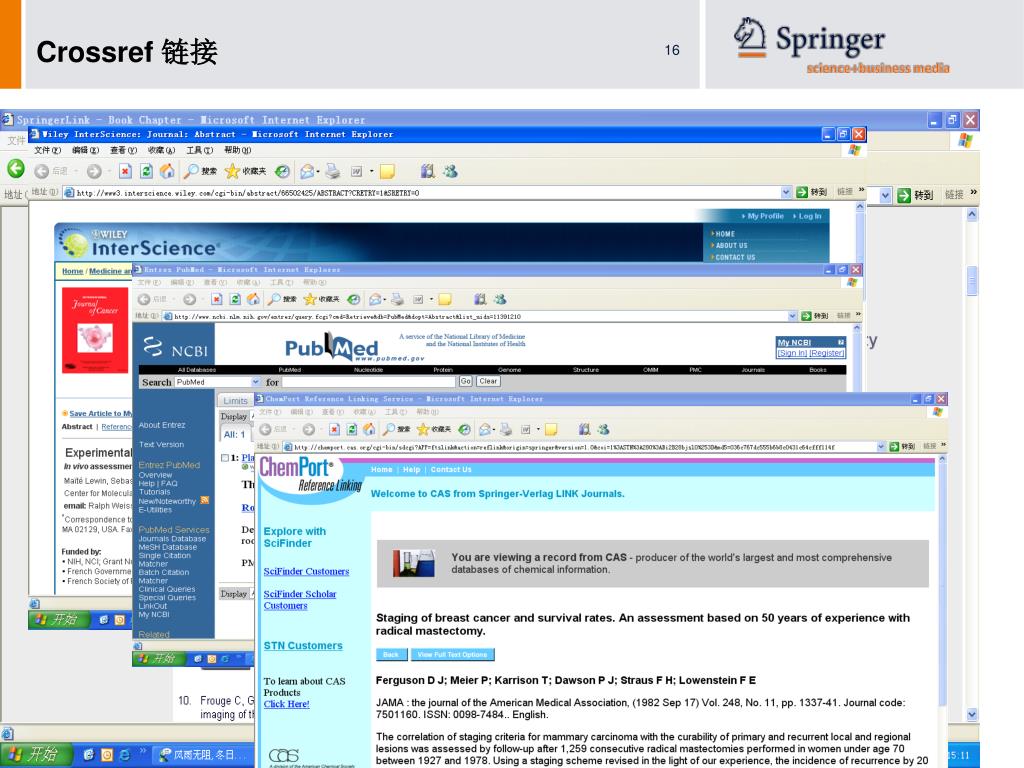Click Mail icon in Wiley InterScience toolbar

306,171
